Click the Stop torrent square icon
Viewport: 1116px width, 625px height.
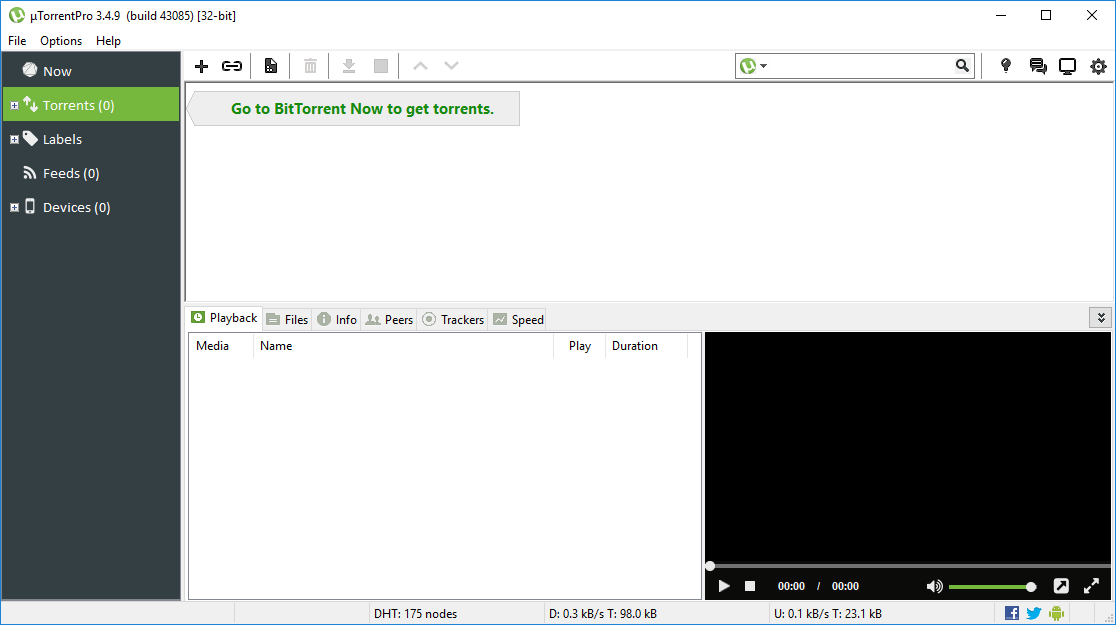pos(381,66)
